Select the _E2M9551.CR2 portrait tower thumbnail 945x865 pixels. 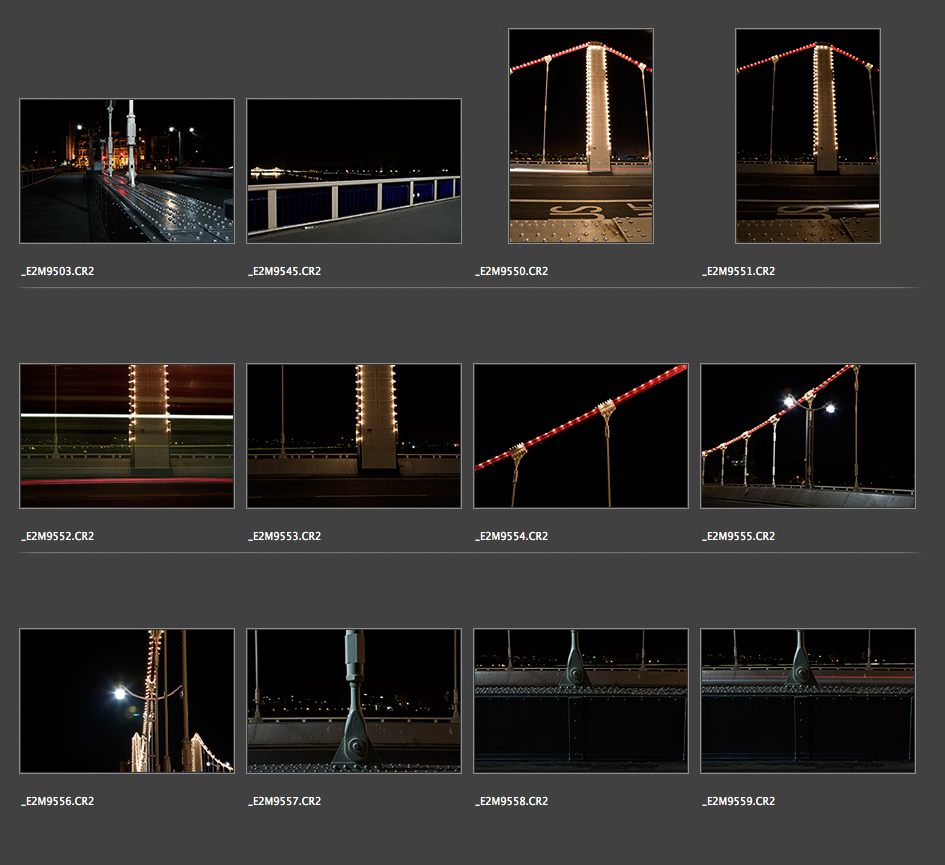807,136
